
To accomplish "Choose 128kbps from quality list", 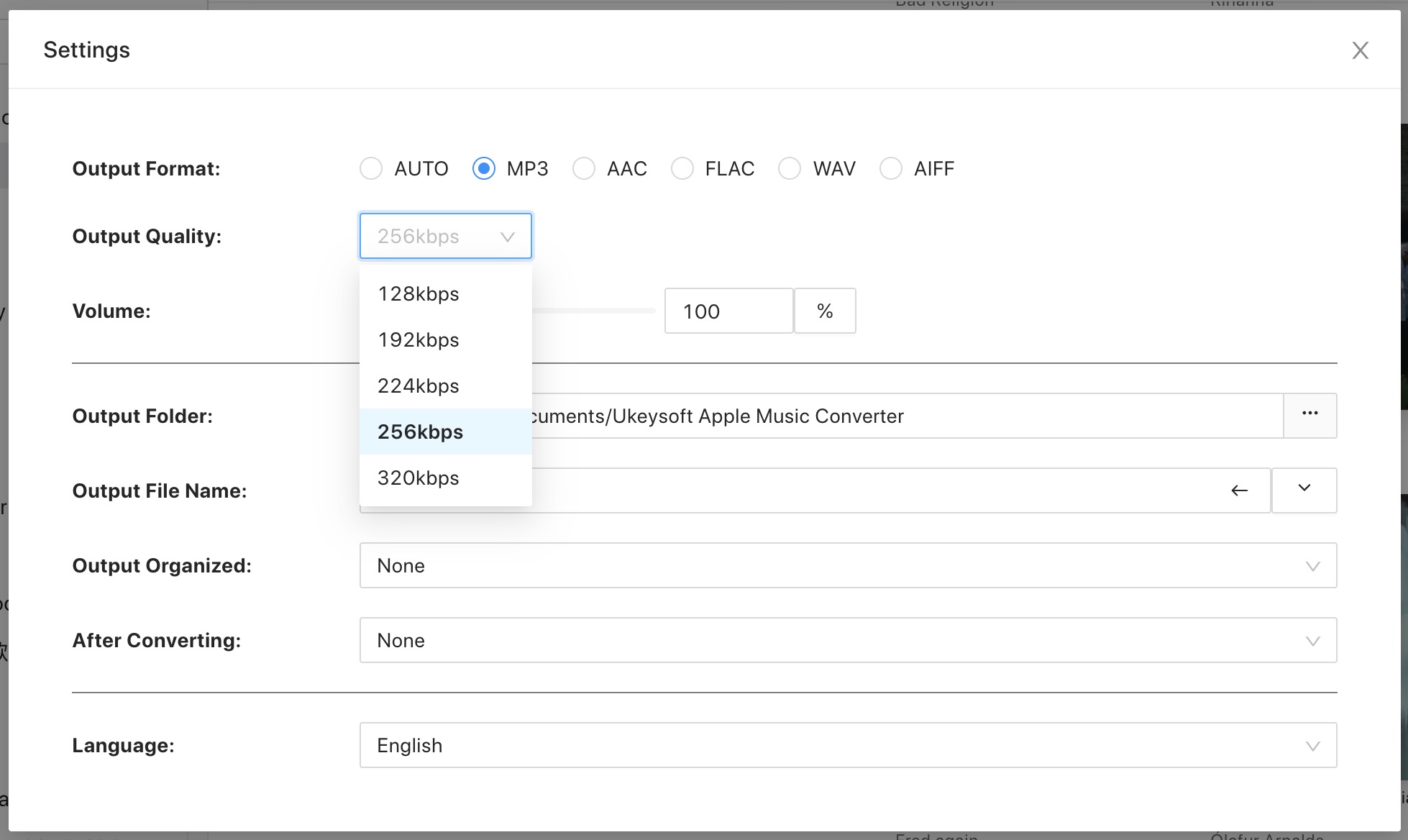I will pyautogui.click(x=419, y=293).
